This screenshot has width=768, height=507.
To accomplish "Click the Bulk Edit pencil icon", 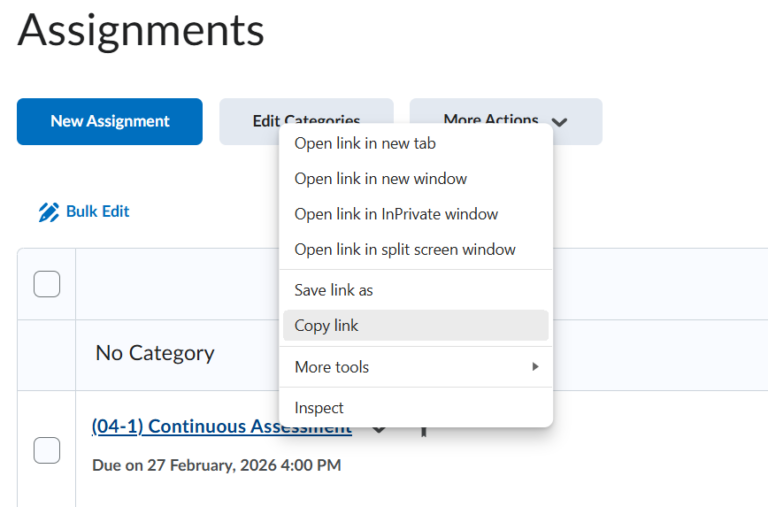I will [48, 212].
